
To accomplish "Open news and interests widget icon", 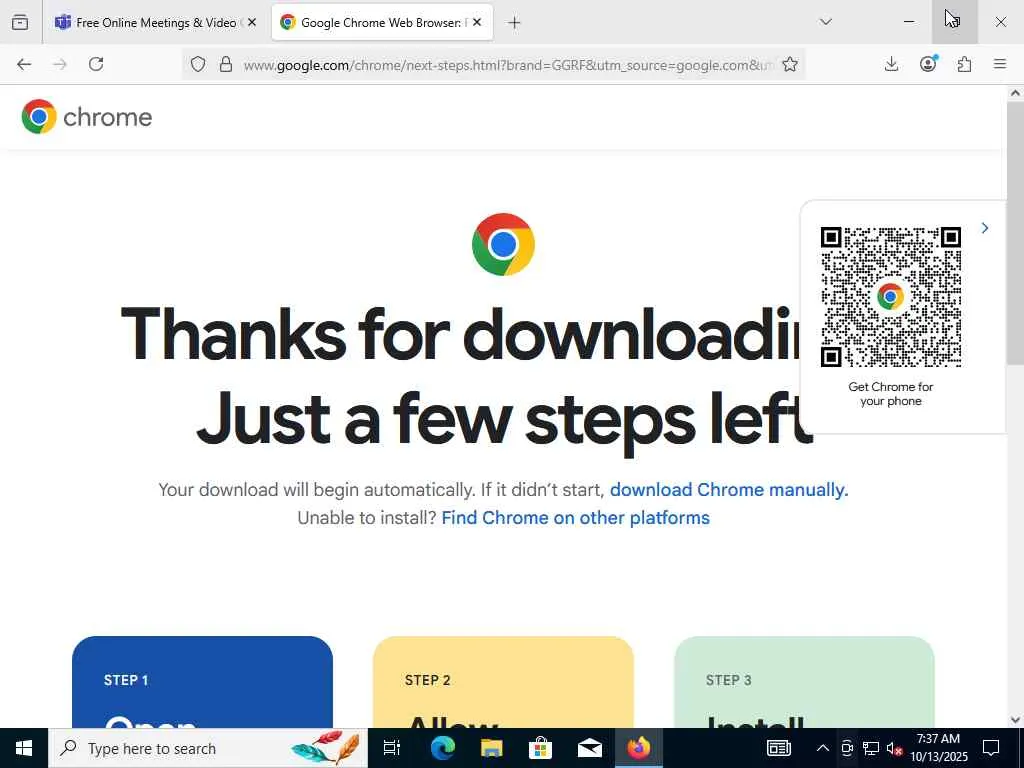I will (x=778, y=748).
